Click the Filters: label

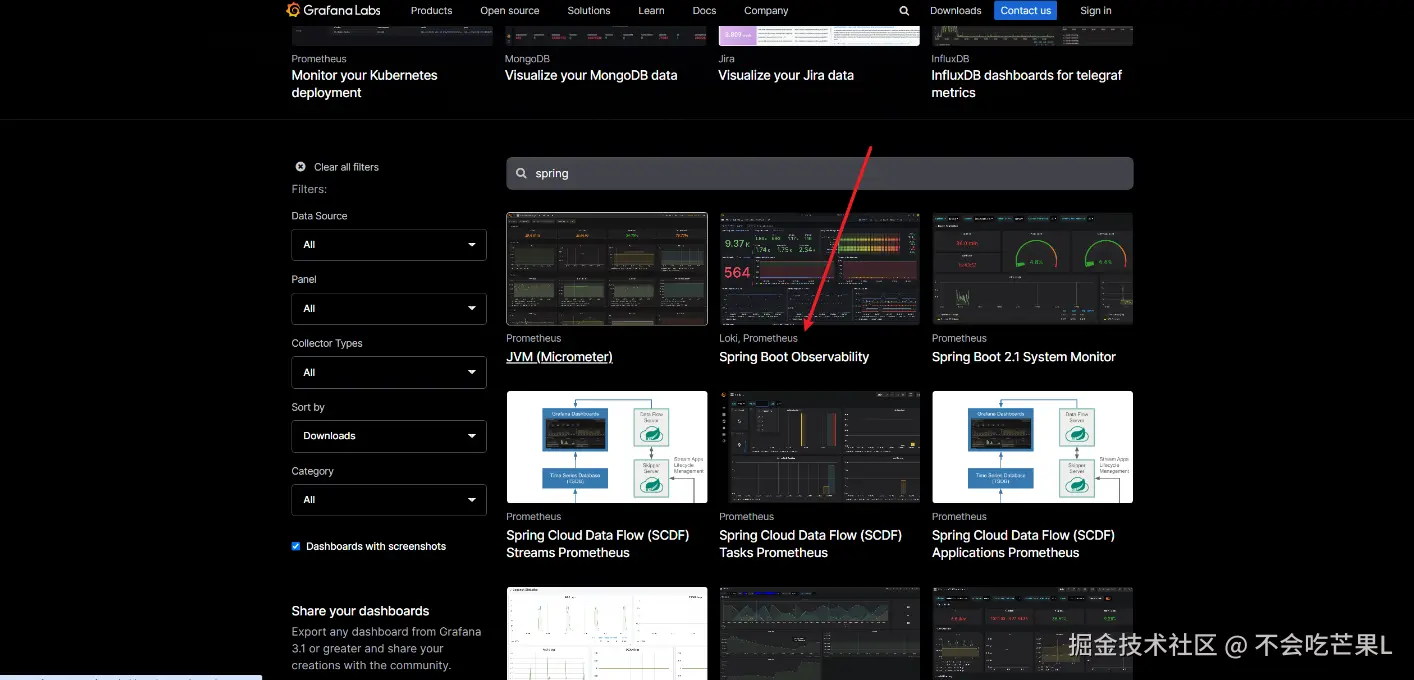[309, 189]
